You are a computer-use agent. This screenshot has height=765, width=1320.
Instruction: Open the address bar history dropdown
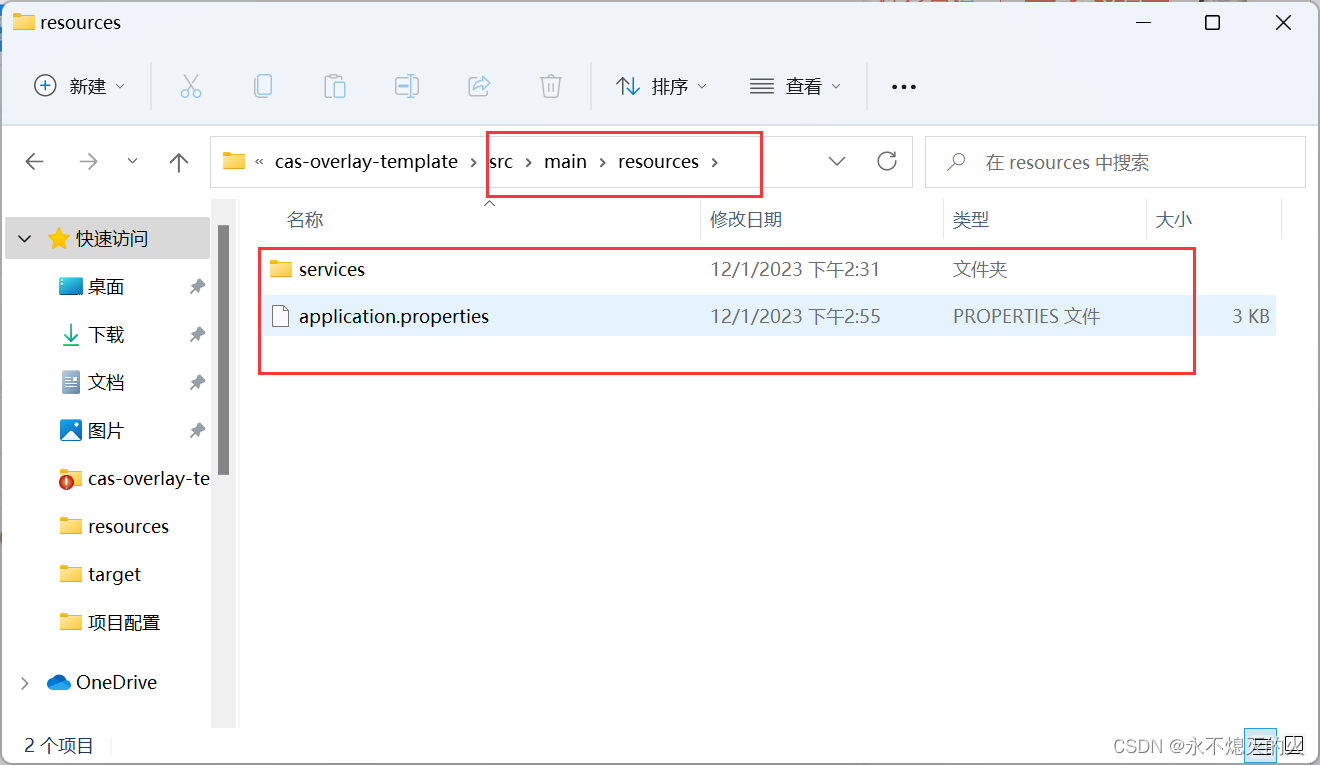837,161
